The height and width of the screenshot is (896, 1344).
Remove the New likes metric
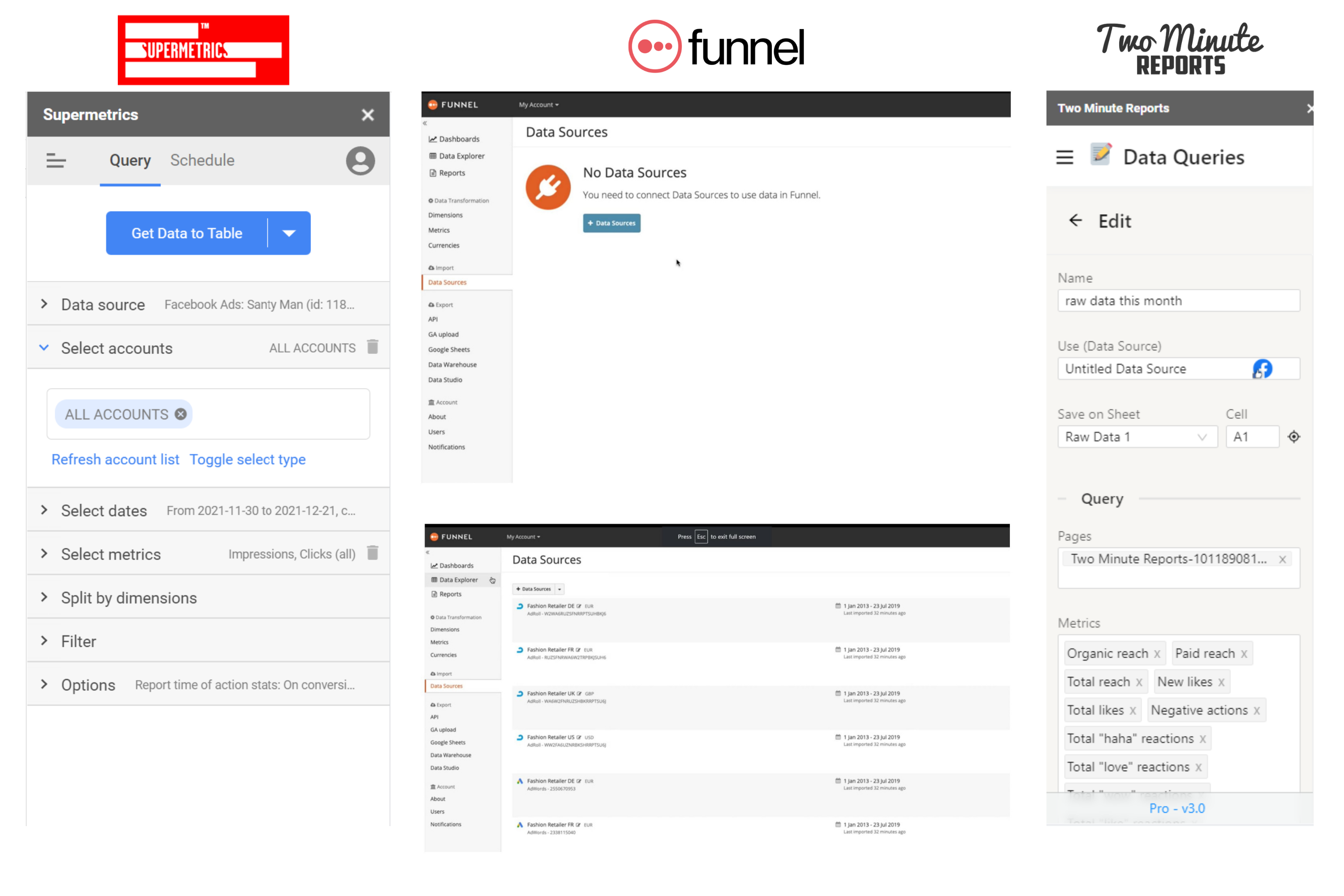click(1221, 683)
